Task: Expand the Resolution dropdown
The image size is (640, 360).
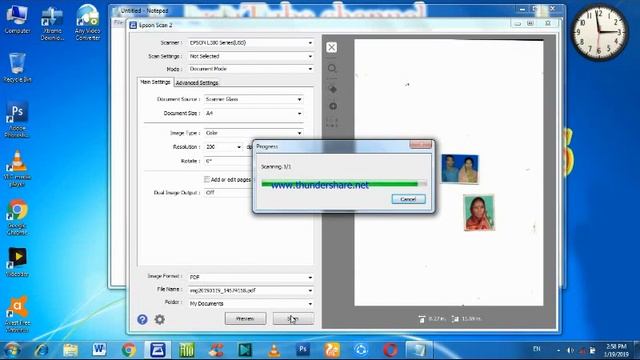Action: click(223, 147)
